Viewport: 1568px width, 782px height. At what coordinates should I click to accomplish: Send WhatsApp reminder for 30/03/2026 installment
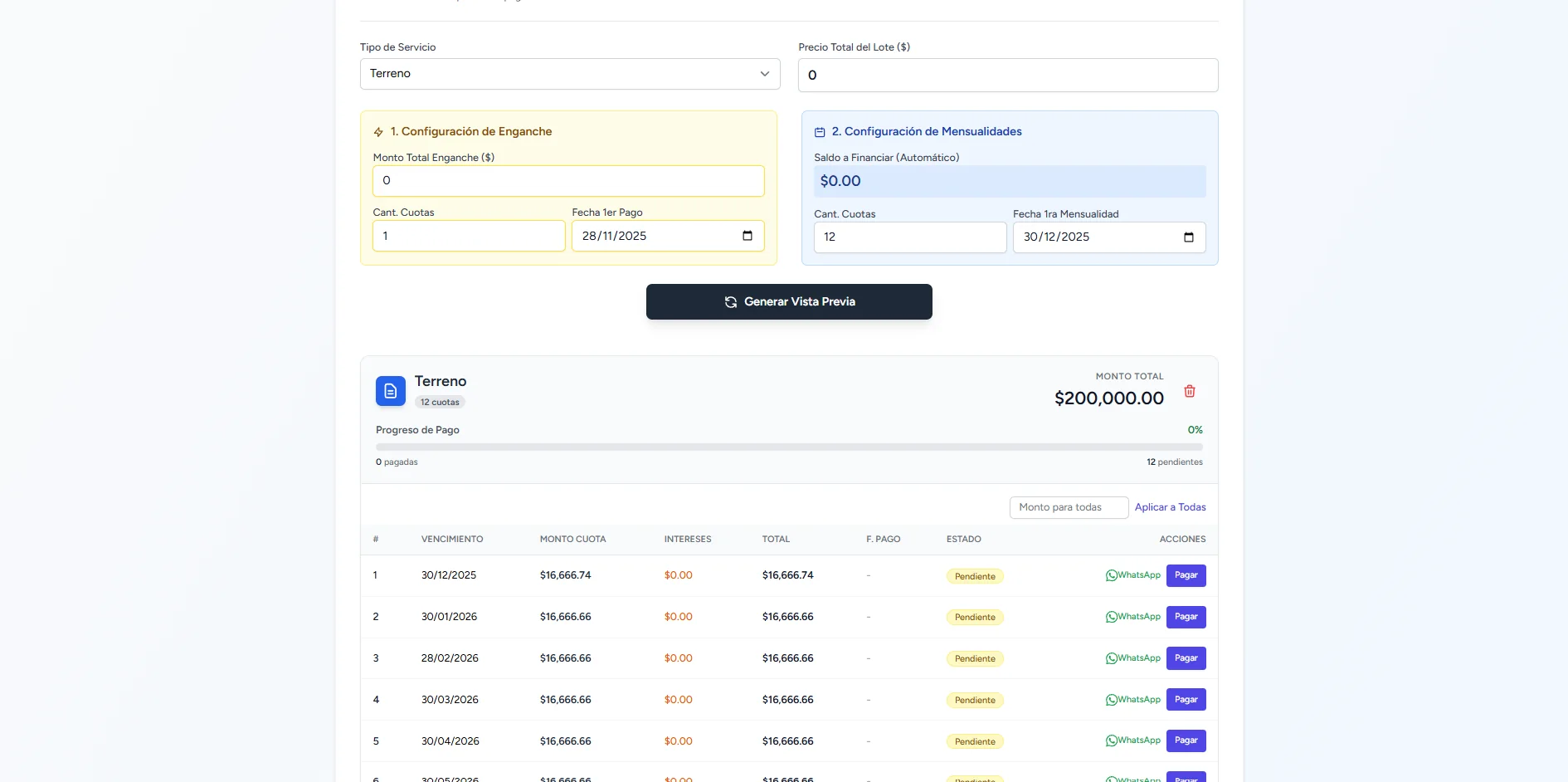coord(1132,700)
